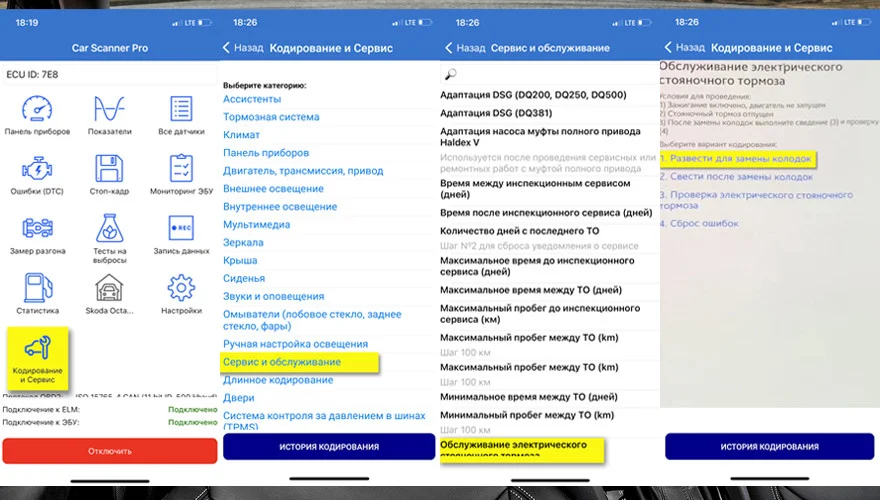Select Адаптация DSG (DQ381) entry
Screen dimensions: 880x500
pos(496,113)
